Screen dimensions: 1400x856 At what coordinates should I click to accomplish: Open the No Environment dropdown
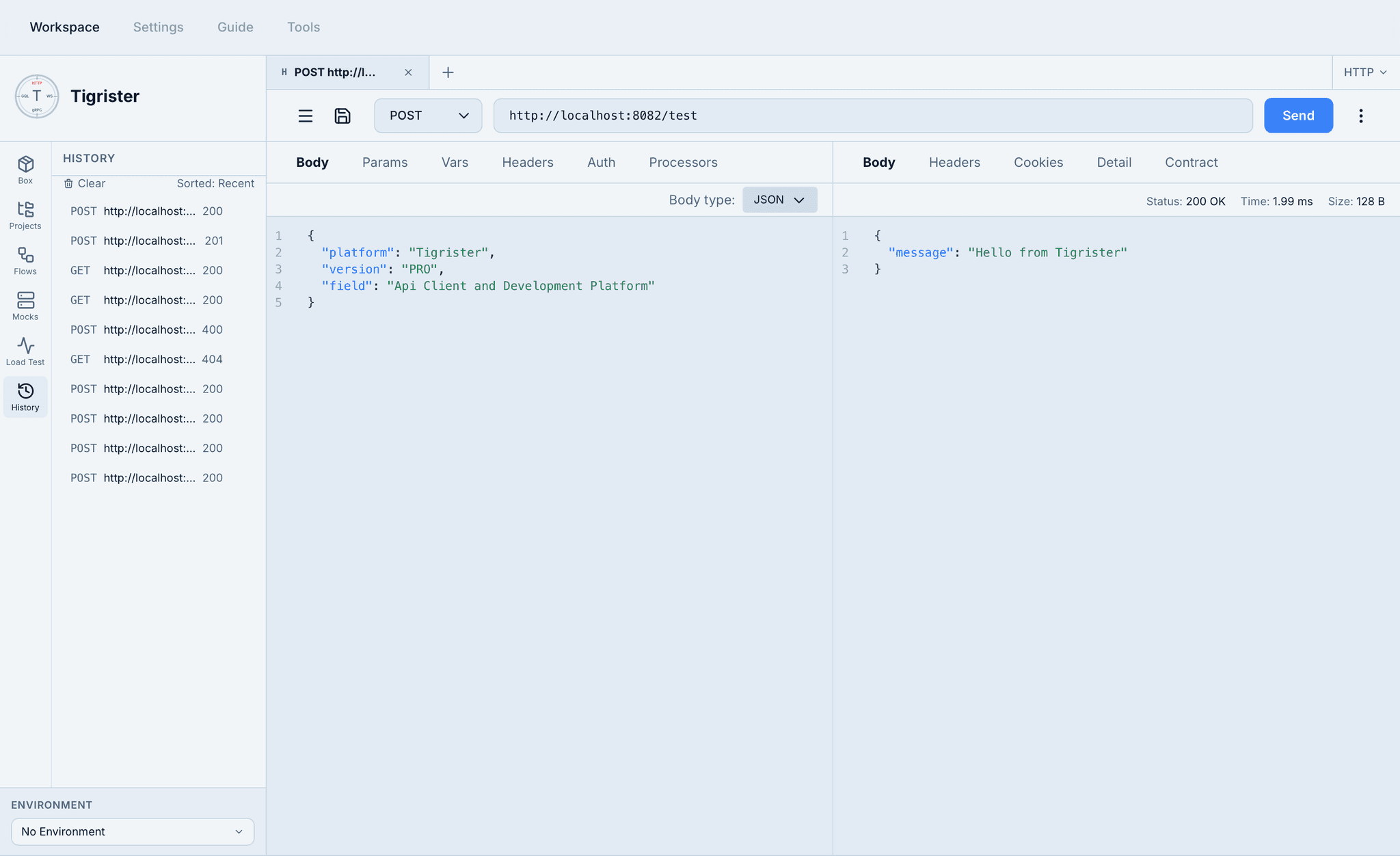pyautogui.click(x=132, y=831)
